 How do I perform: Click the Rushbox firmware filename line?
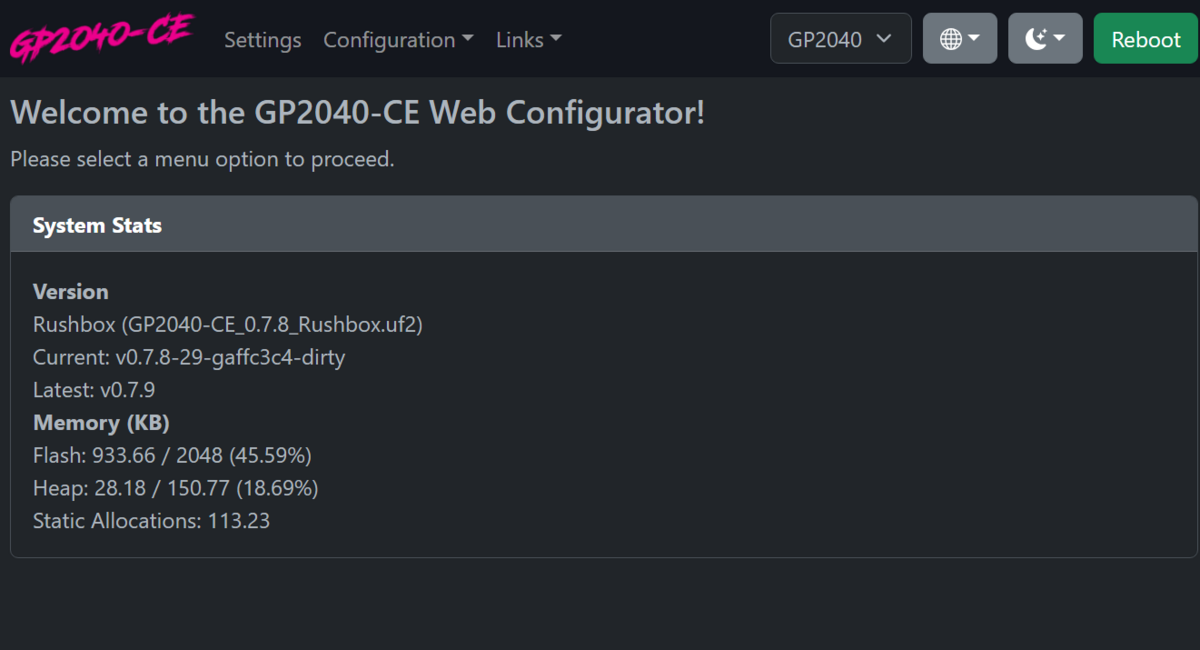[228, 324]
